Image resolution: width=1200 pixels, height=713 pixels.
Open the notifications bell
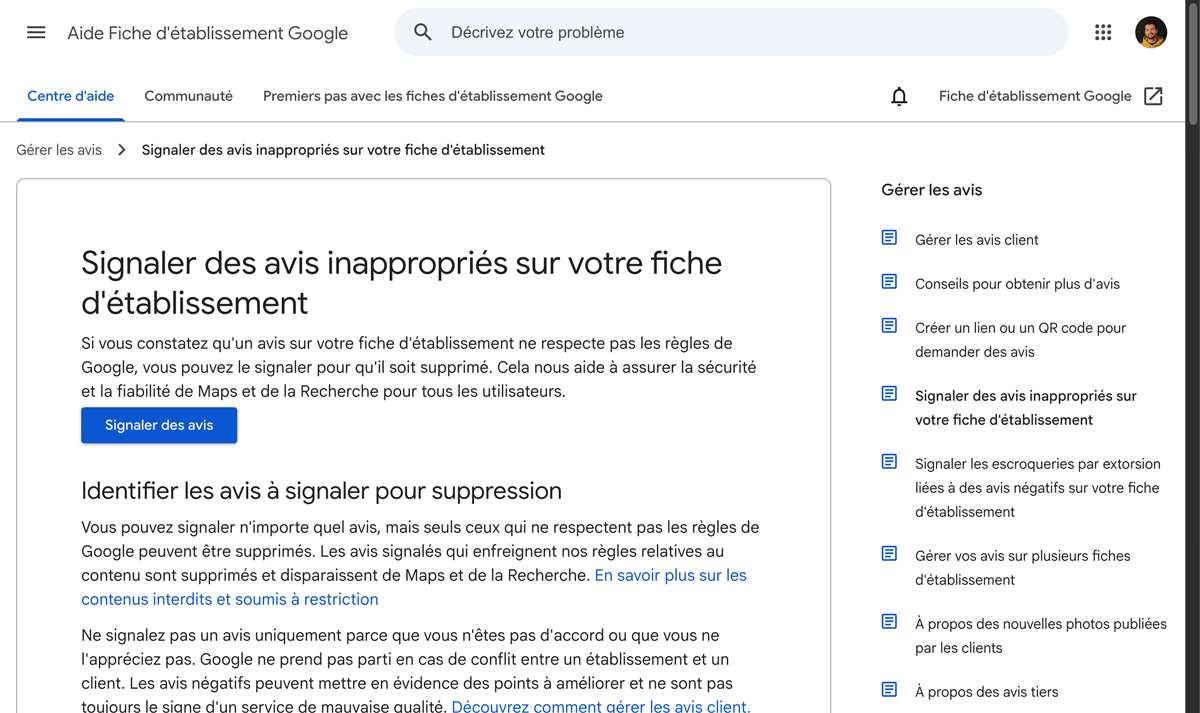[899, 96]
